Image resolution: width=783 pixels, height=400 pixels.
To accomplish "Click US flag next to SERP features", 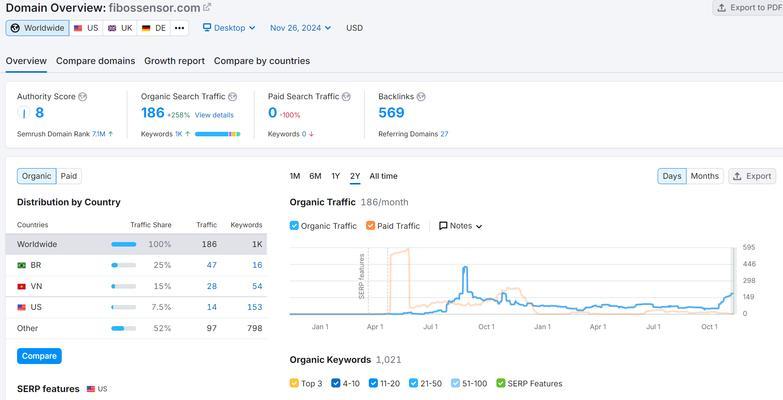I will [91, 389].
